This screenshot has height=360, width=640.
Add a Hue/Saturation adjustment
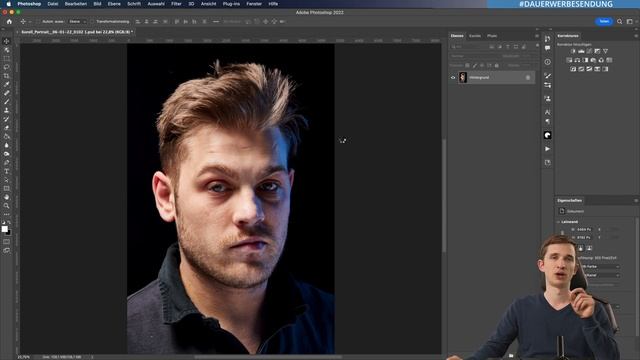click(569, 60)
